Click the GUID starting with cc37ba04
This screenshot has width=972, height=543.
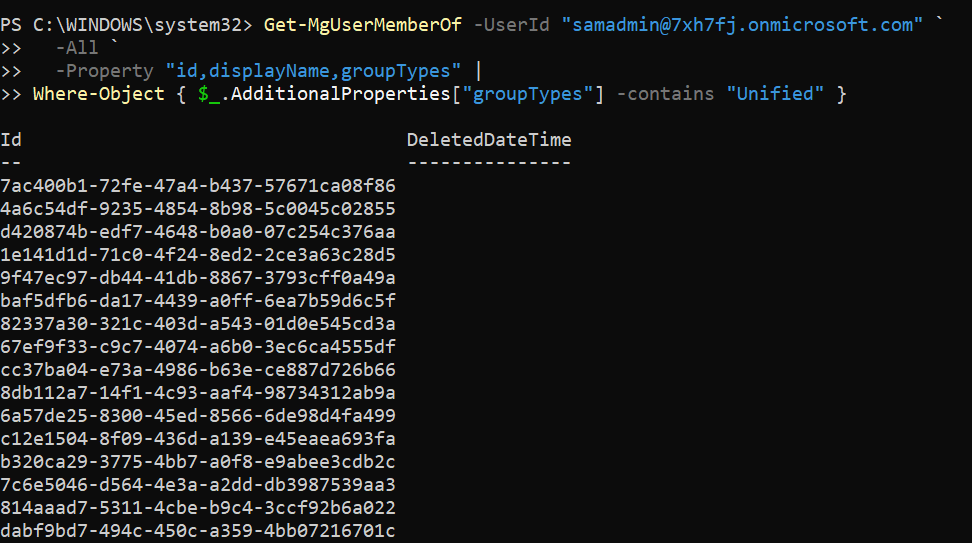pyautogui.click(x=198, y=370)
